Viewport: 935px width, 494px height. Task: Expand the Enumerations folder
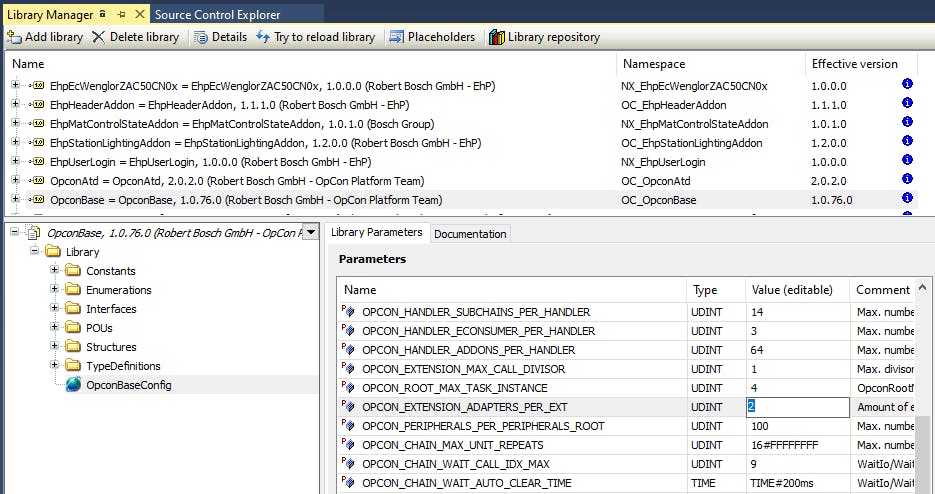55,289
